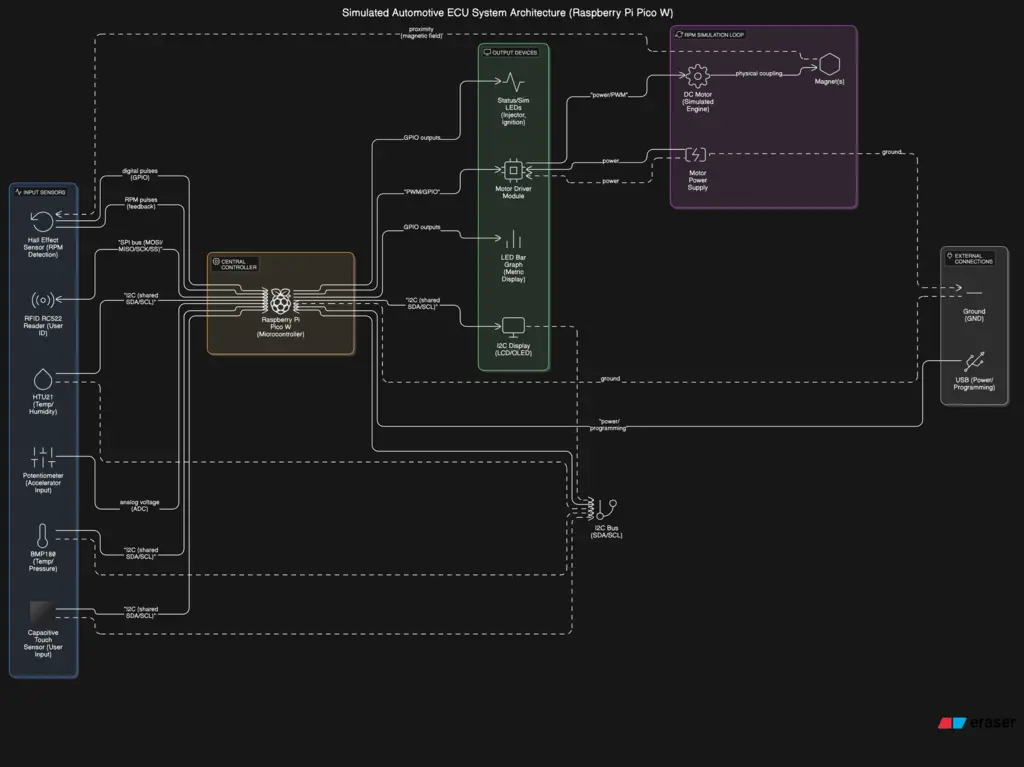
Task: Select the Raspberry Pi Pico W icon
Action: click(281, 301)
